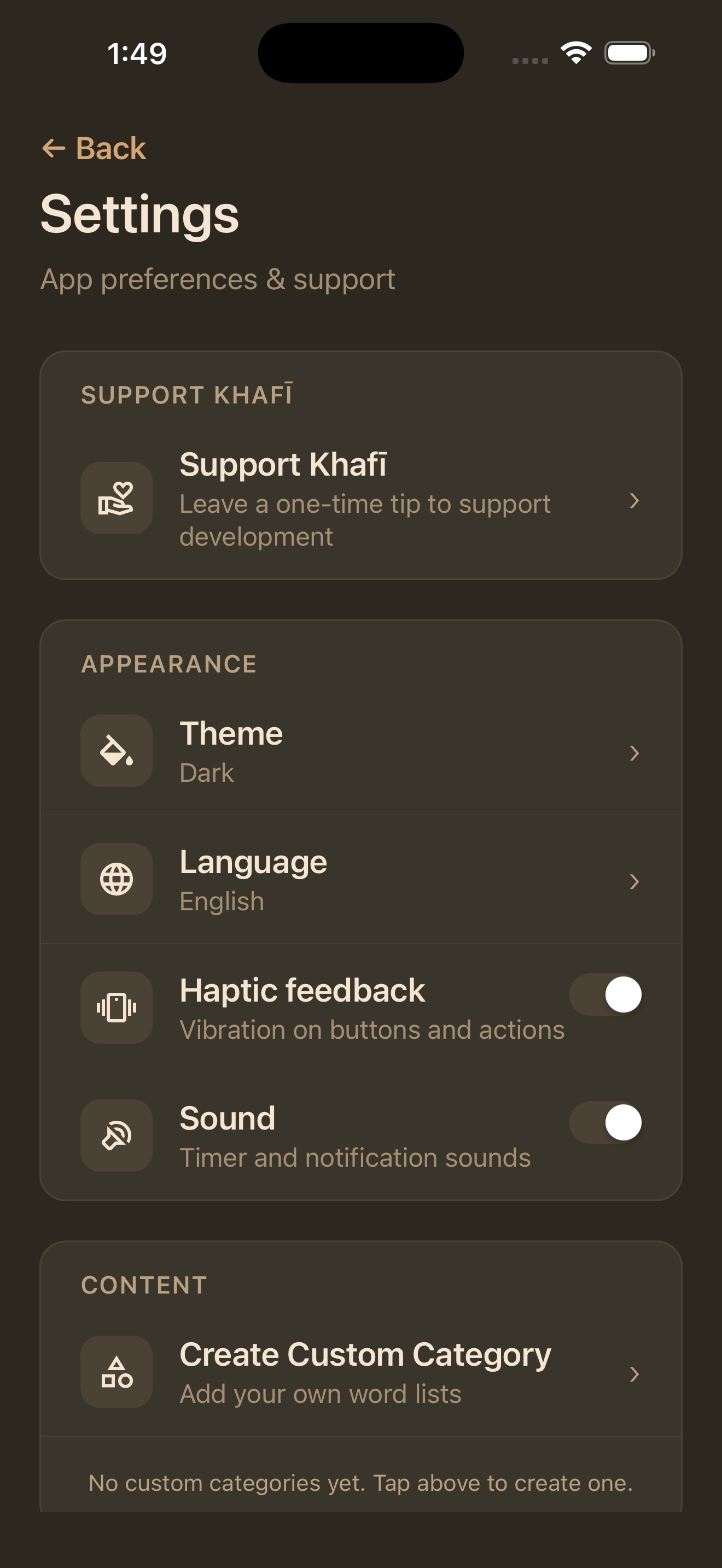Open Theme options via its chevron
This screenshot has width=722, height=1568.
(636, 752)
